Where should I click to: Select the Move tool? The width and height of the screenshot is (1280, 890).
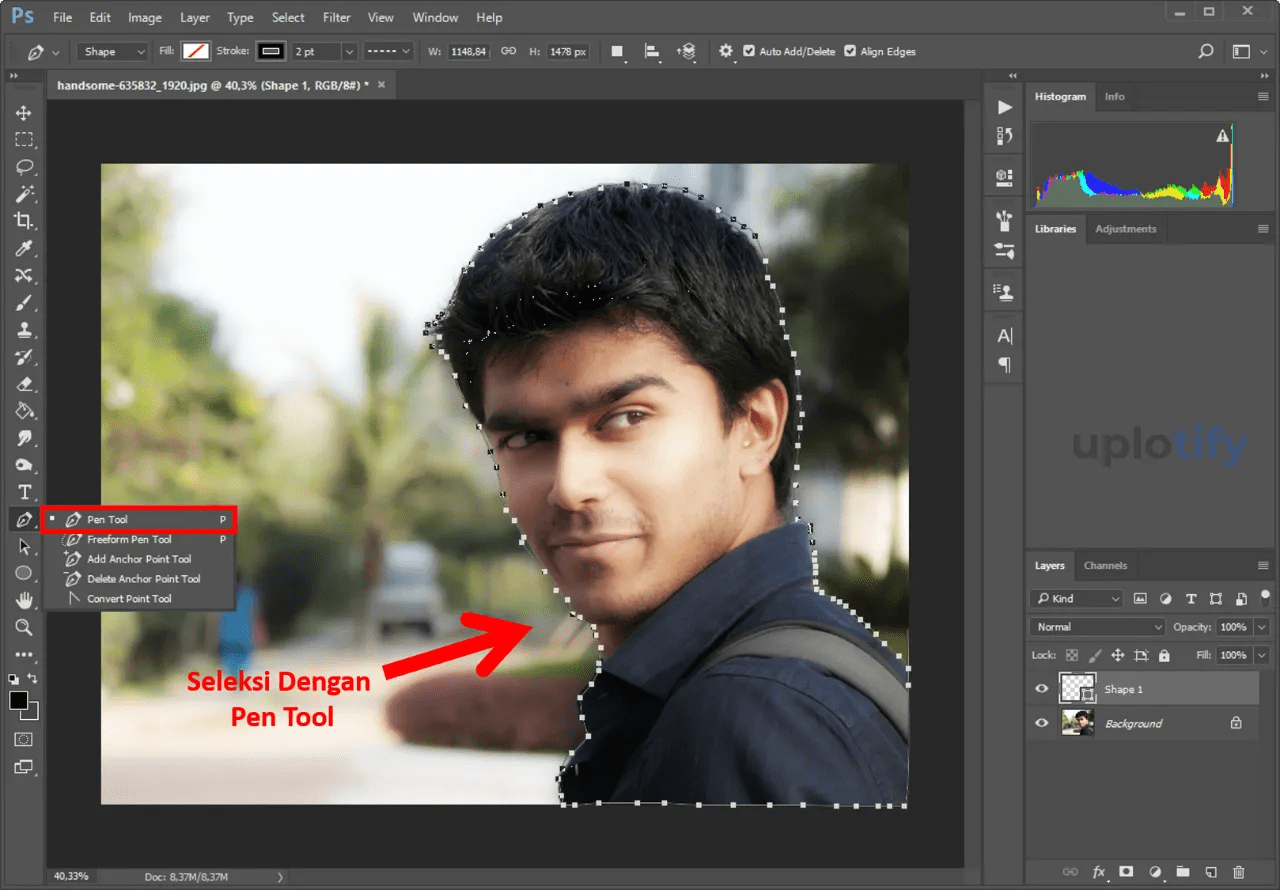(x=24, y=113)
